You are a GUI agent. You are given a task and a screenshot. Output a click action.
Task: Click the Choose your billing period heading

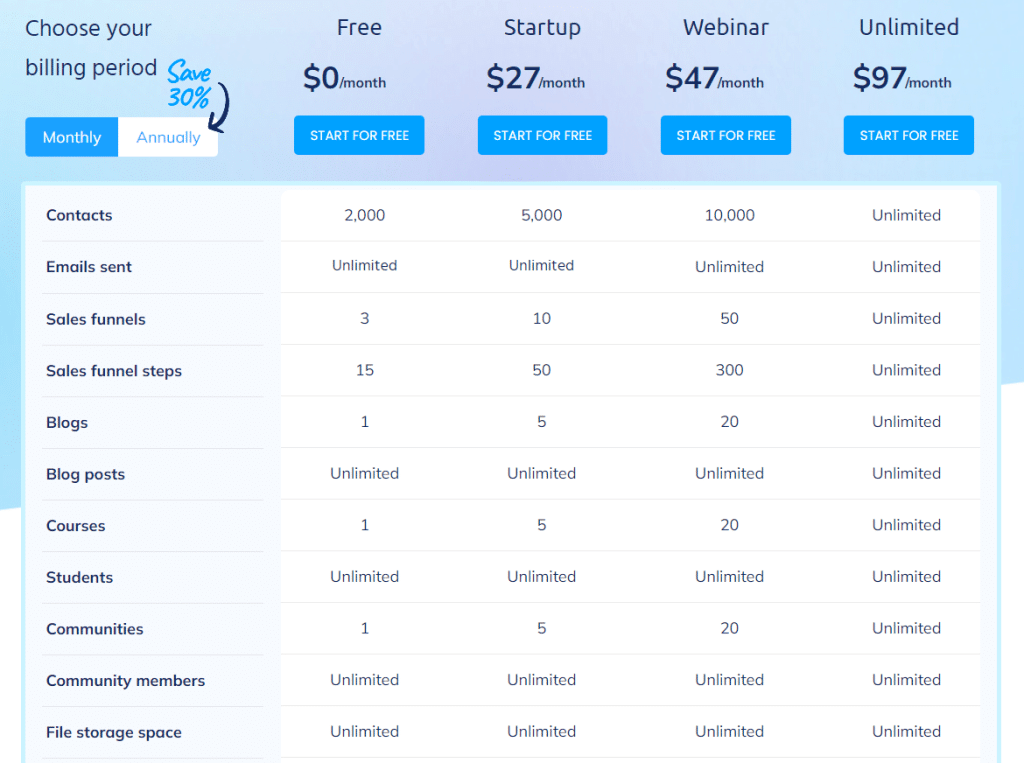pyautogui.click(x=91, y=48)
